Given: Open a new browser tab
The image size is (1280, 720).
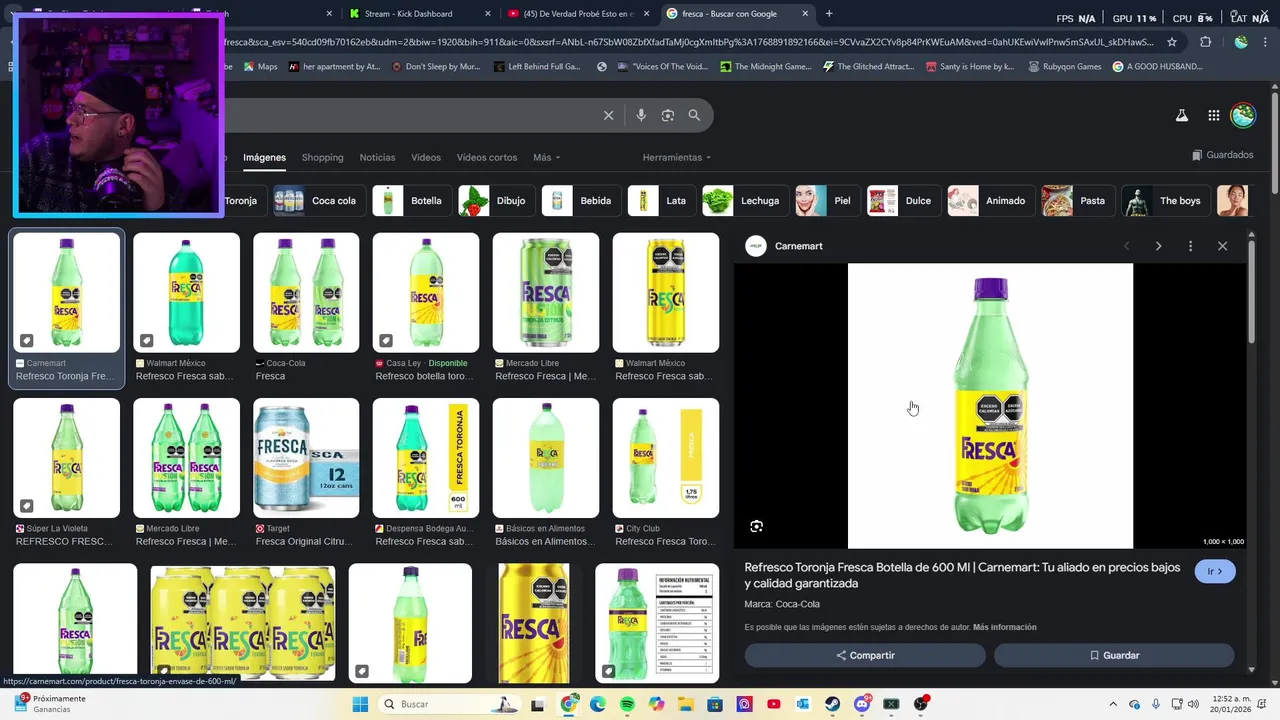Looking at the screenshot, I should point(829,14).
